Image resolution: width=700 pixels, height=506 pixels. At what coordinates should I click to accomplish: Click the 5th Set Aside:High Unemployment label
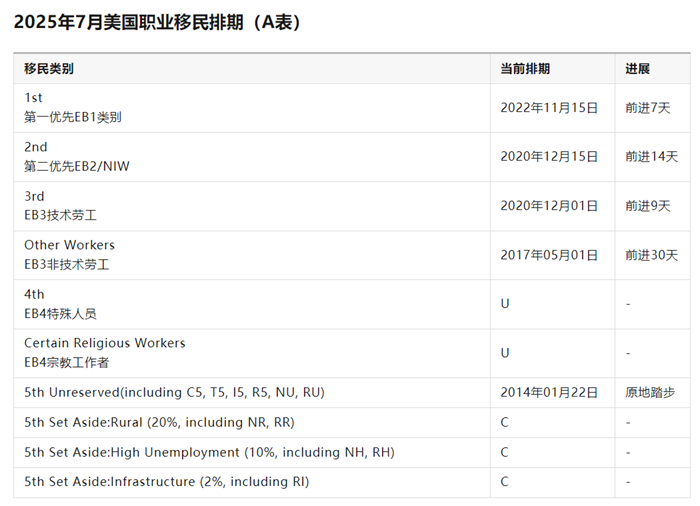(x=209, y=452)
